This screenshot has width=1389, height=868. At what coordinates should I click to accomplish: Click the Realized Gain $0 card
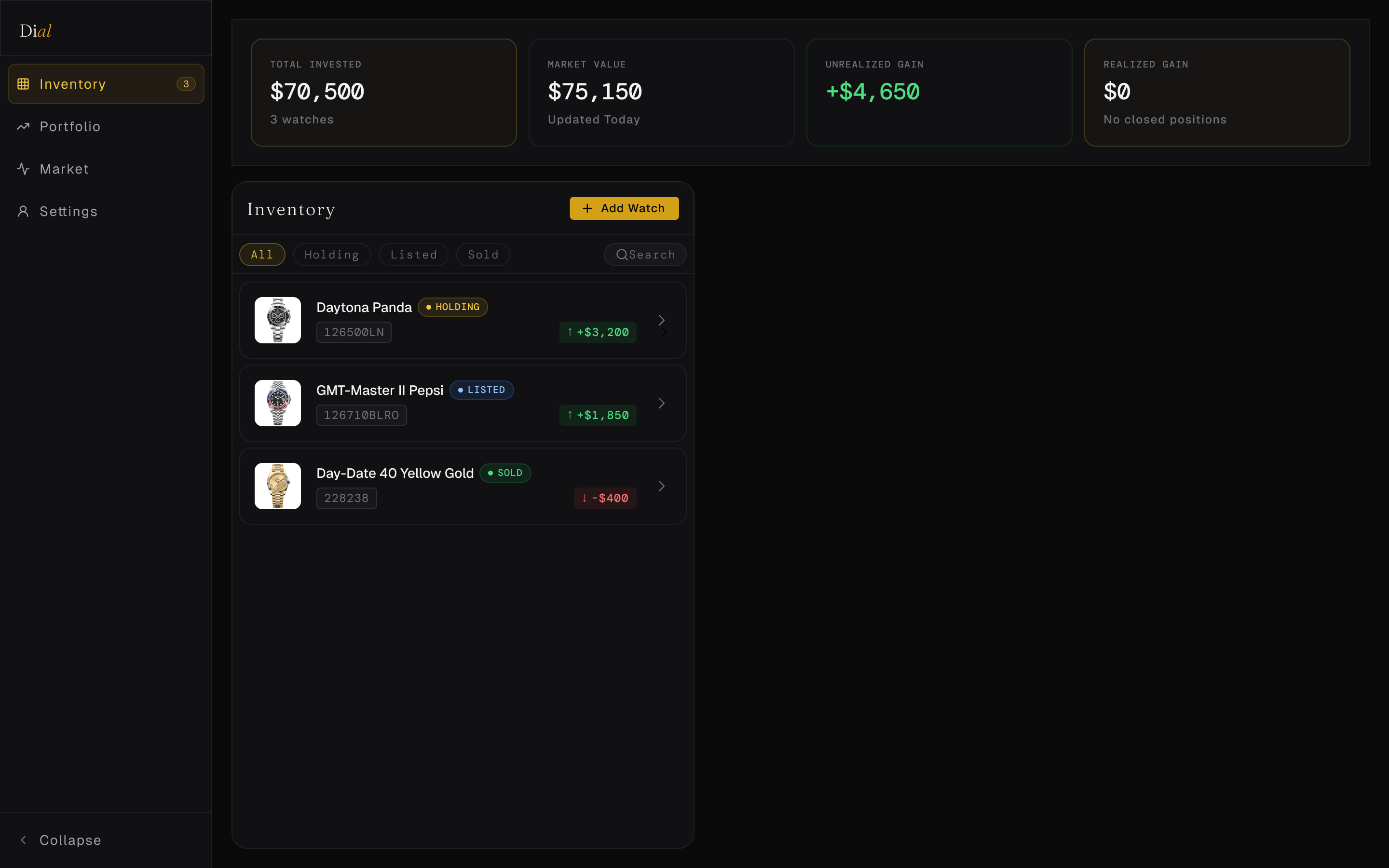1217,93
